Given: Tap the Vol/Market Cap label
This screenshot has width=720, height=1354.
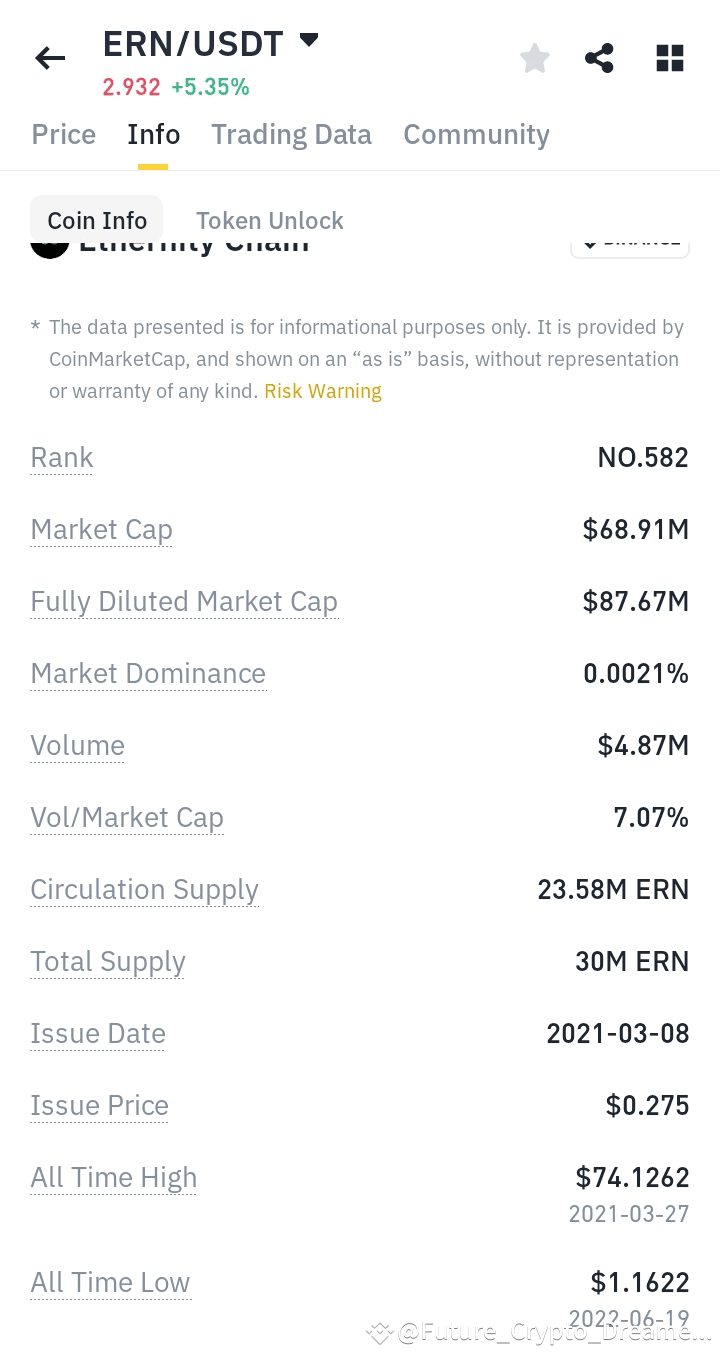Looking at the screenshot, I should click(x=127, y=818).
